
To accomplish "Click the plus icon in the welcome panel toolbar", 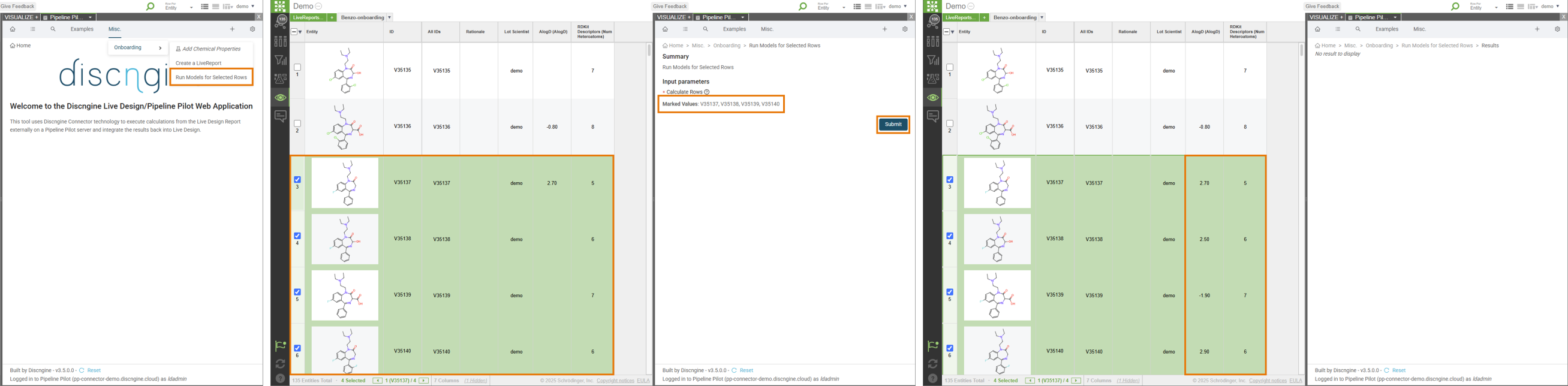I will (x=232, y=29).
